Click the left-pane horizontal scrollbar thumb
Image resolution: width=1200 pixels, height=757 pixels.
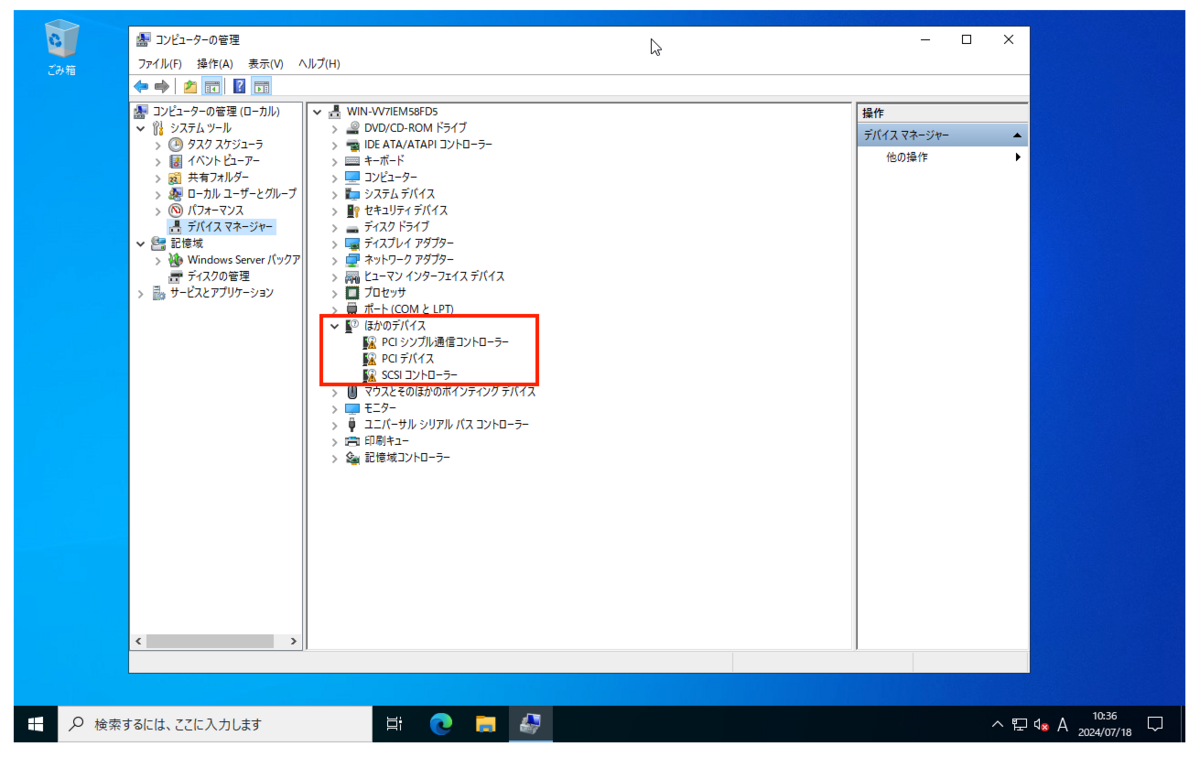[x=210, y=641]
